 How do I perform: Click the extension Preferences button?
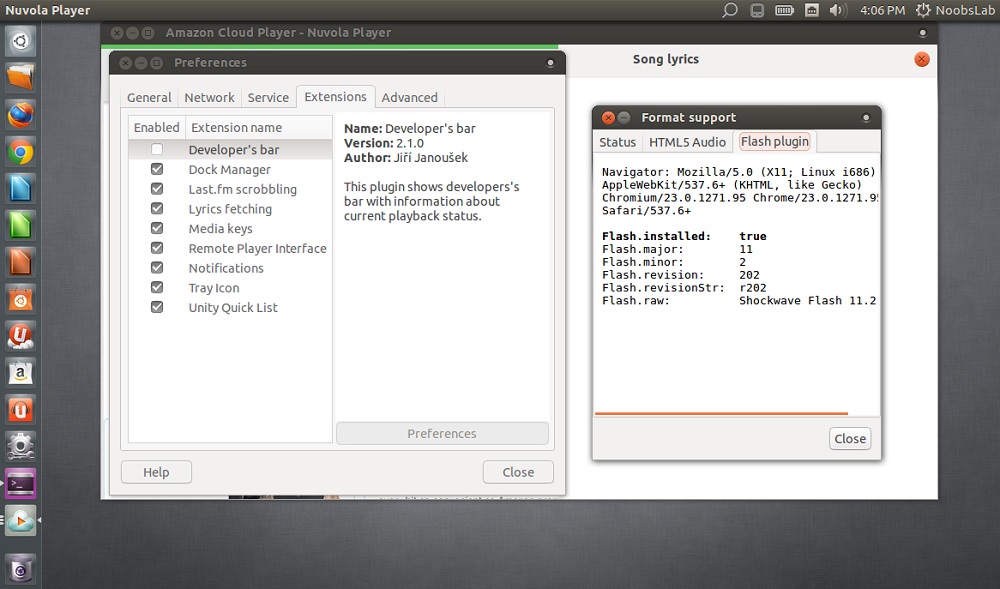[442, 433]
